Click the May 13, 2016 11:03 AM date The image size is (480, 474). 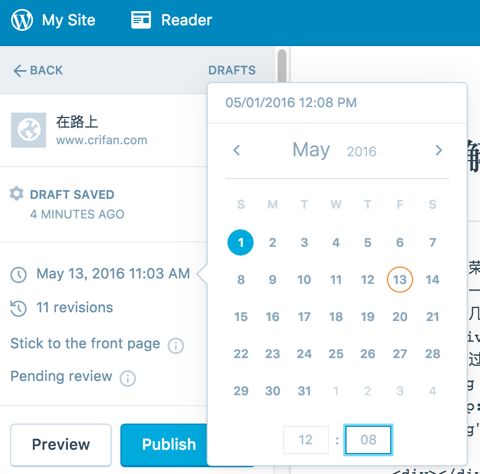point(113,274)
